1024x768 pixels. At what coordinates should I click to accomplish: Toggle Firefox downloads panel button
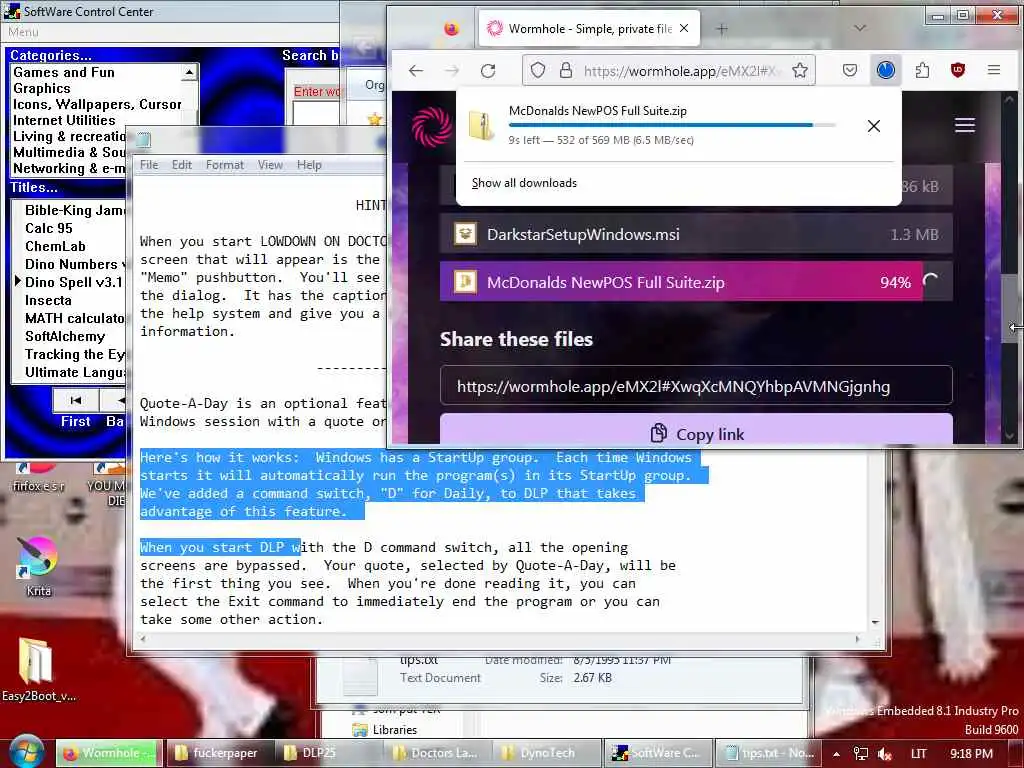(886, 70)
